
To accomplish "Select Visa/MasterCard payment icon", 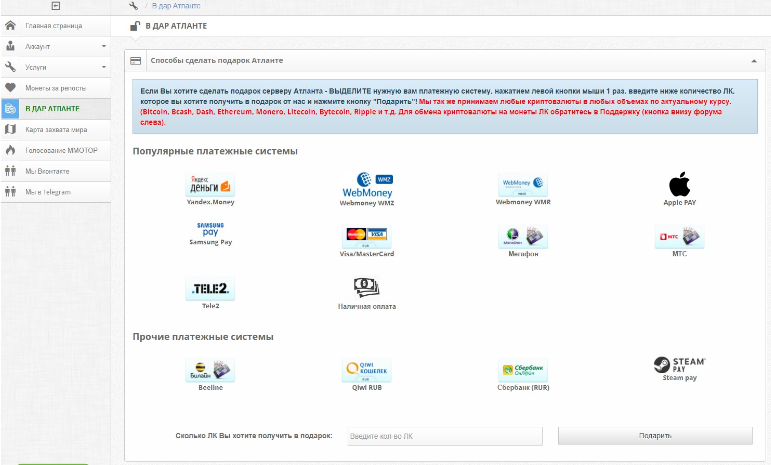I will click(367, 237).
